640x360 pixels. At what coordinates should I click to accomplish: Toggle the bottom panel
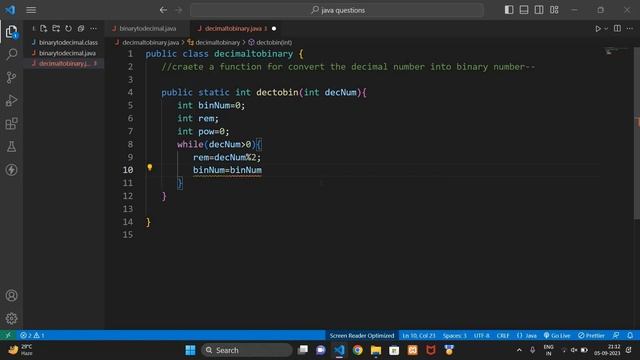click(524, 10)
